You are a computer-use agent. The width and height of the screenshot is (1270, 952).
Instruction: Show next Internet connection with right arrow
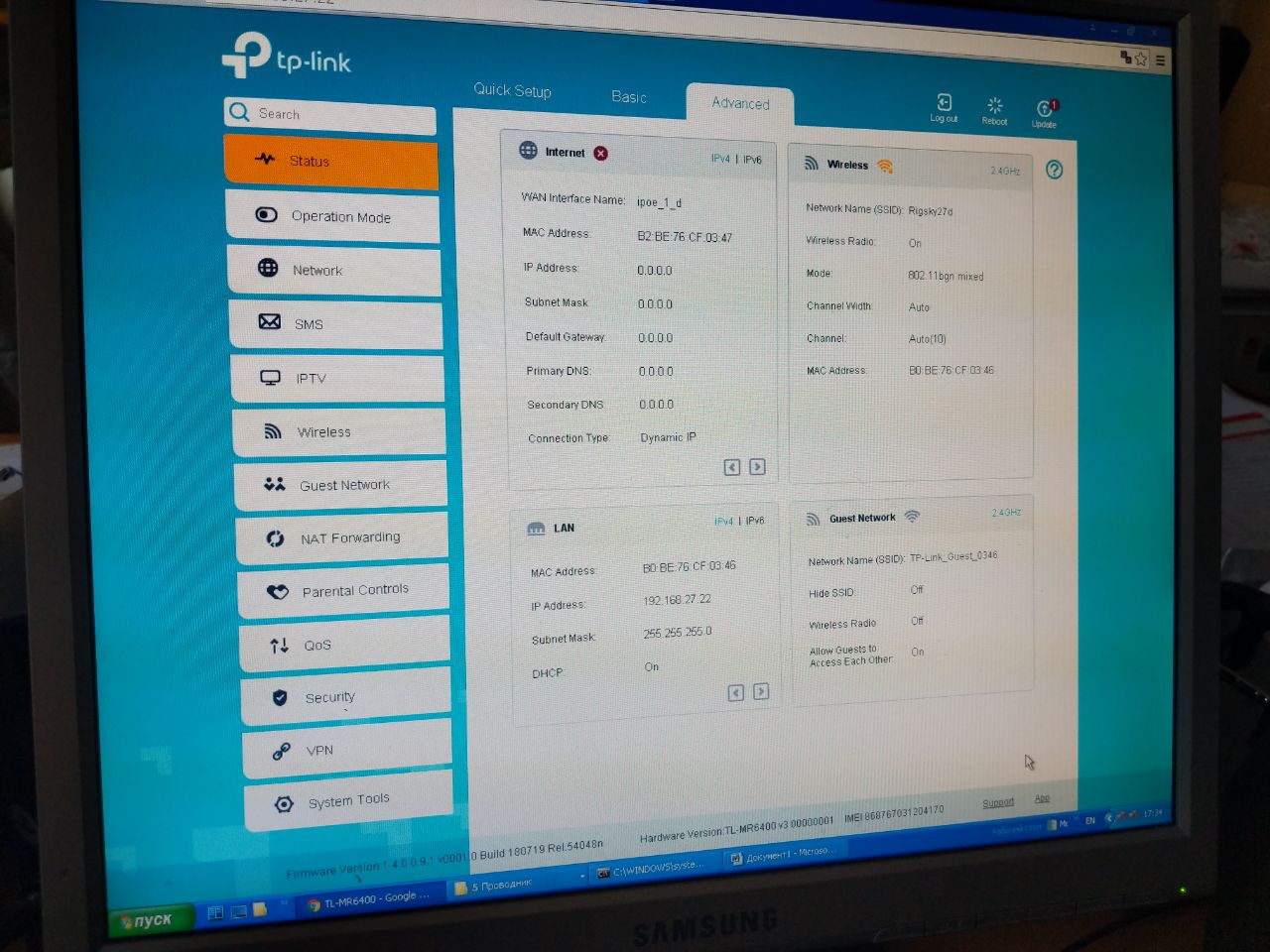[x=757, y=466]
